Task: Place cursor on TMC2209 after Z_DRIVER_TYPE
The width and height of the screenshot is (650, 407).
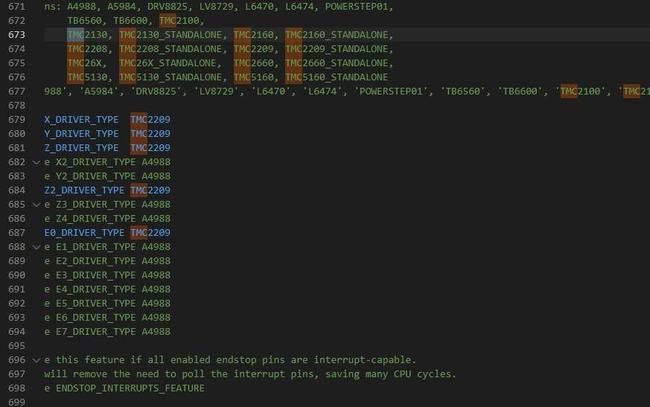Action: [x=151, y=147]
